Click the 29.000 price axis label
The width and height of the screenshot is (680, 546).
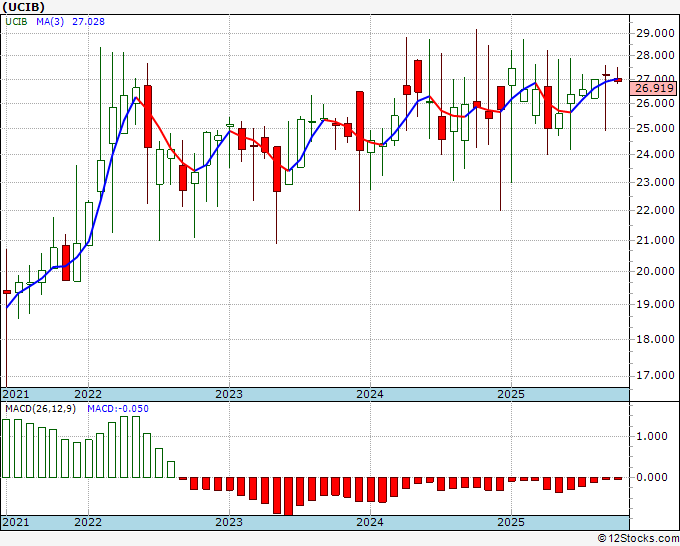[655, 33]
